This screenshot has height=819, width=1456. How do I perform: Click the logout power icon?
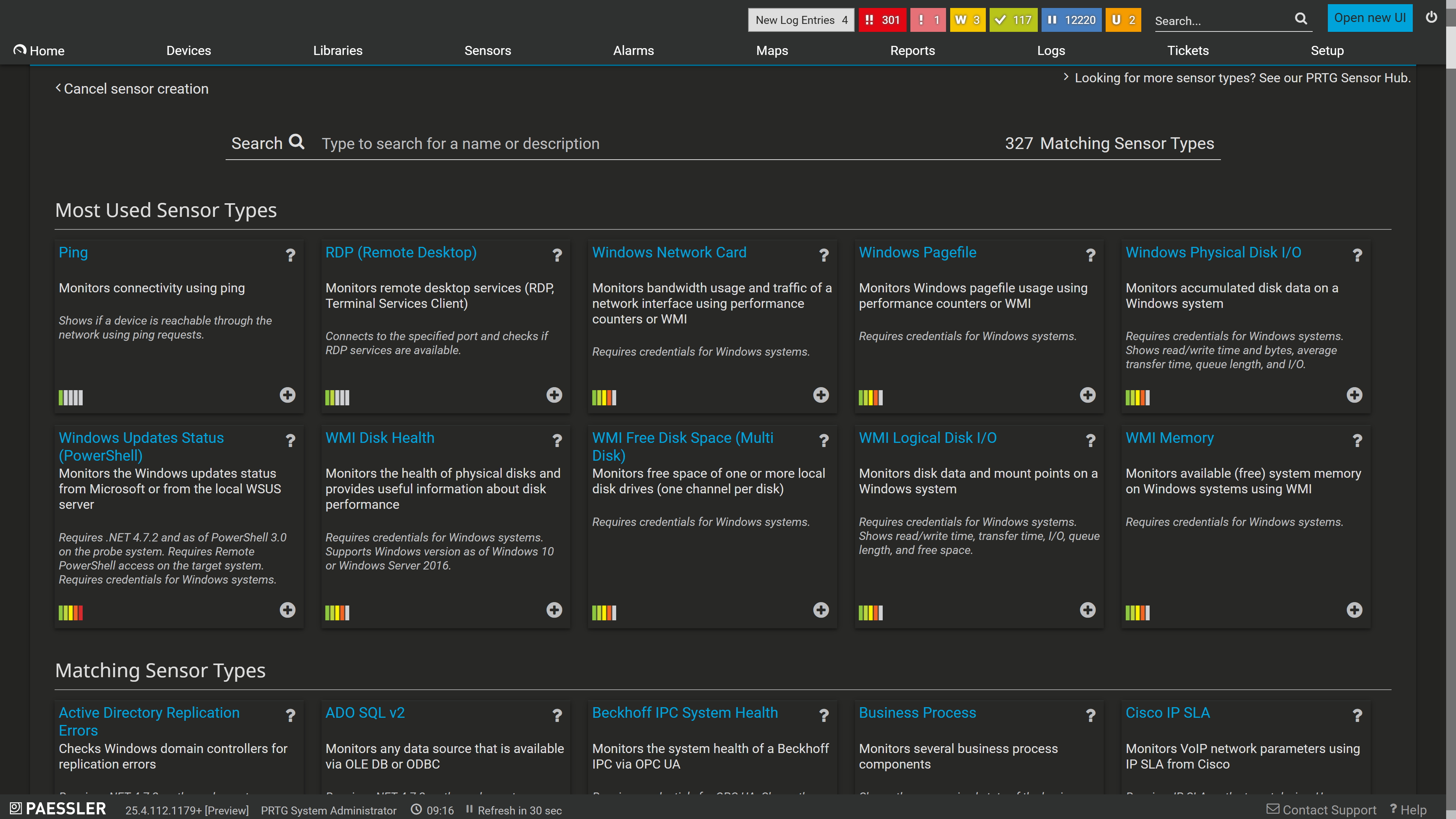tap(1431, 17)
